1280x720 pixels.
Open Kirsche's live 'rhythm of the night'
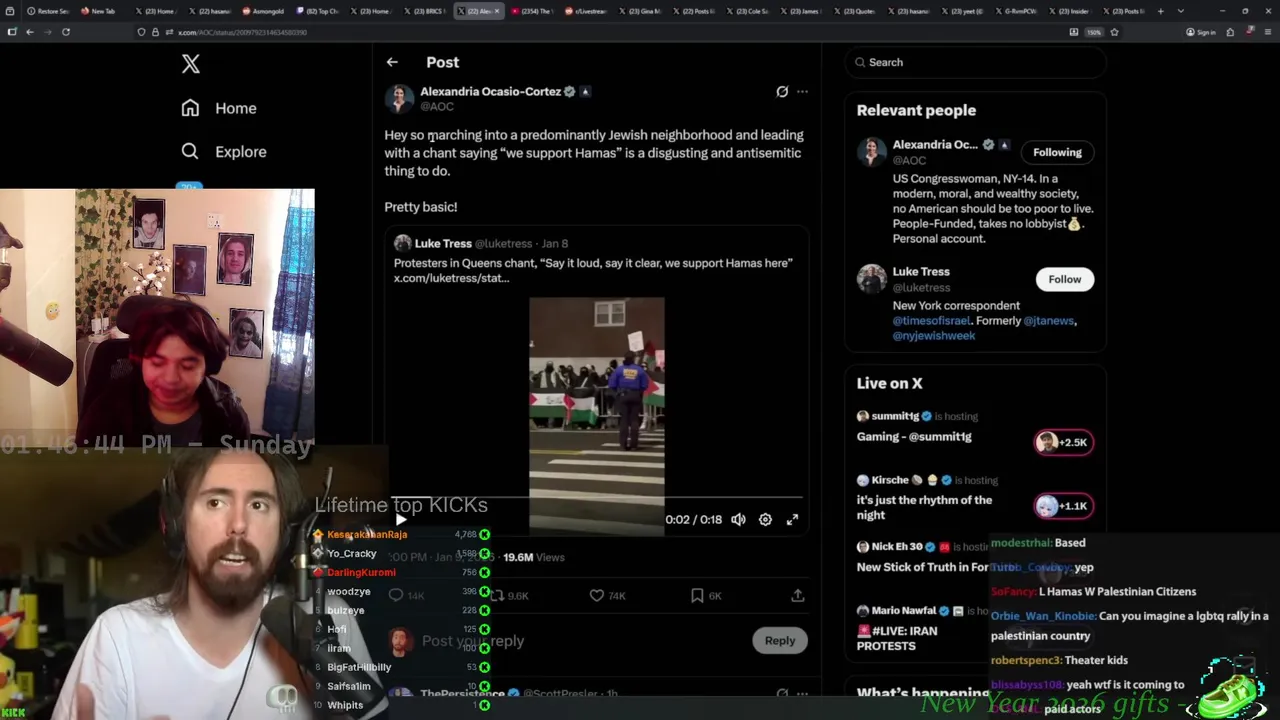(924, 507)
